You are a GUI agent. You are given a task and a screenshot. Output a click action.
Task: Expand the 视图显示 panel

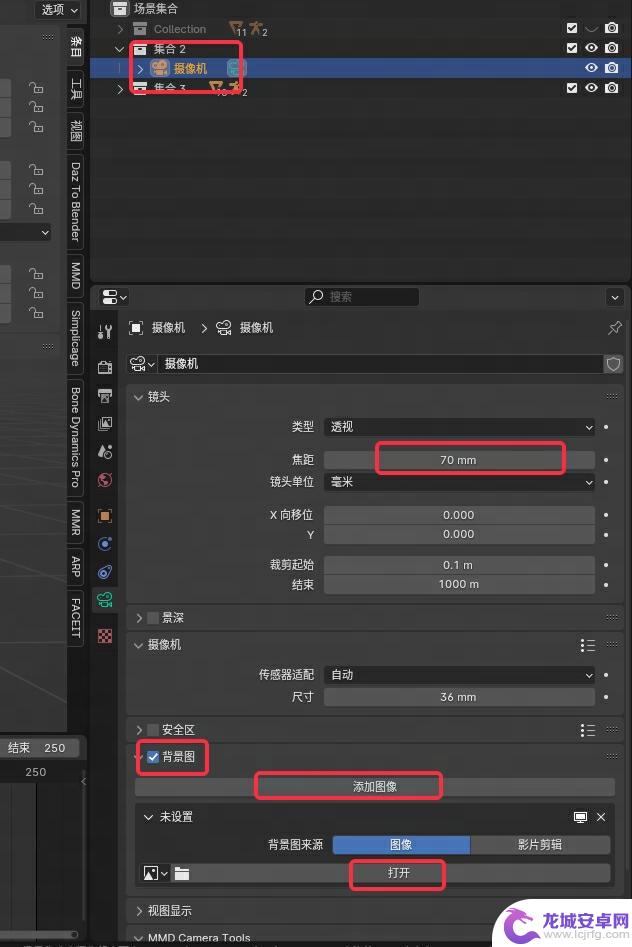coord(139,911)
